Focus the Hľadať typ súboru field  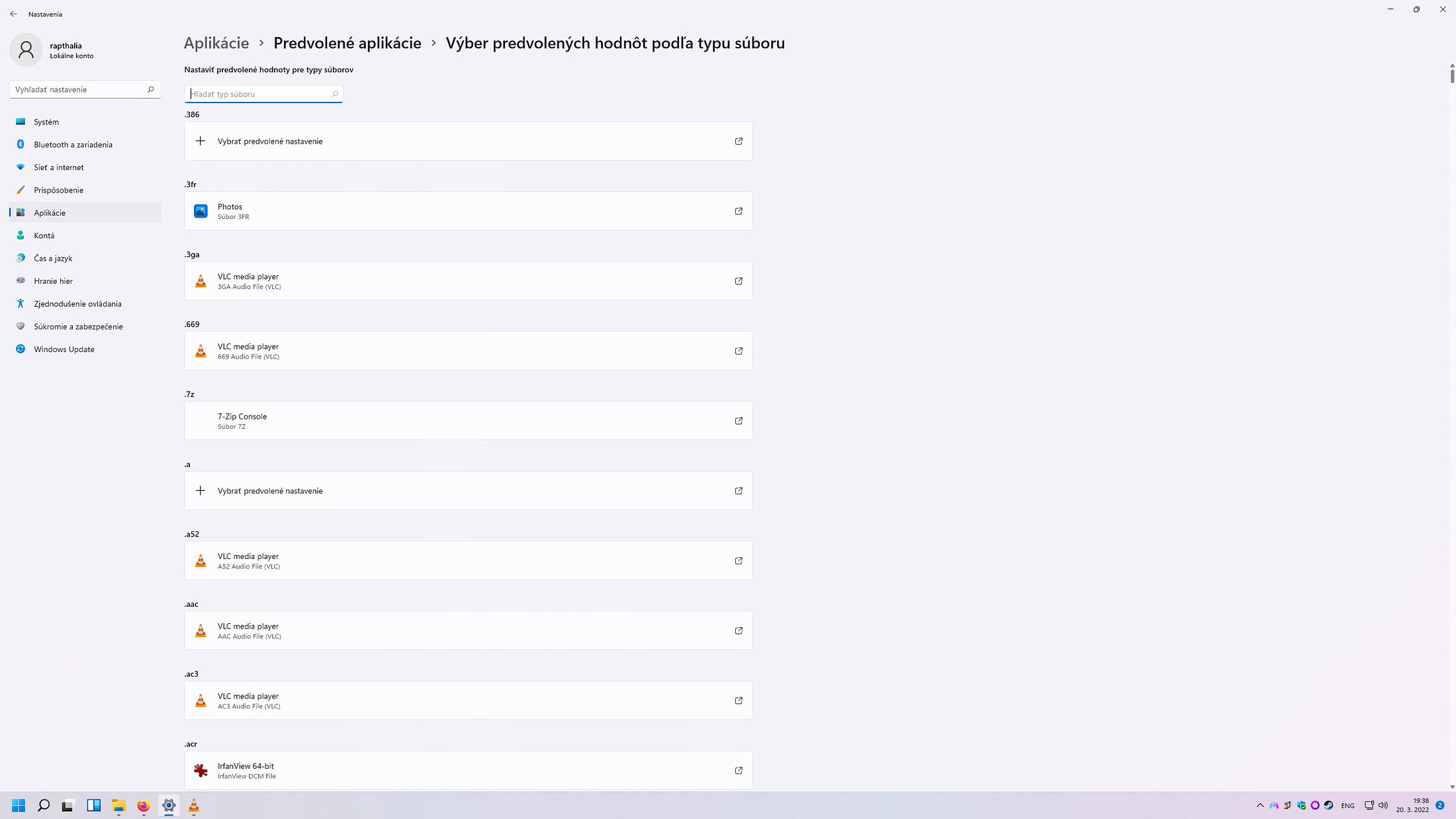click(x=263, y=94)
